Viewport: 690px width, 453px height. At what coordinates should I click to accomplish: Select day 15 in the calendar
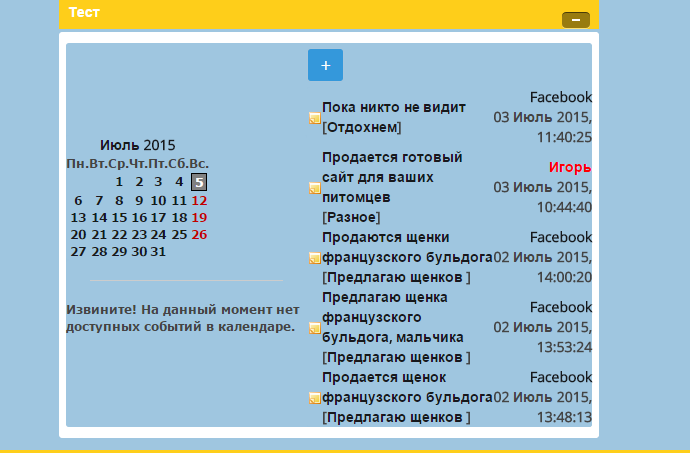tap(119, 217)
